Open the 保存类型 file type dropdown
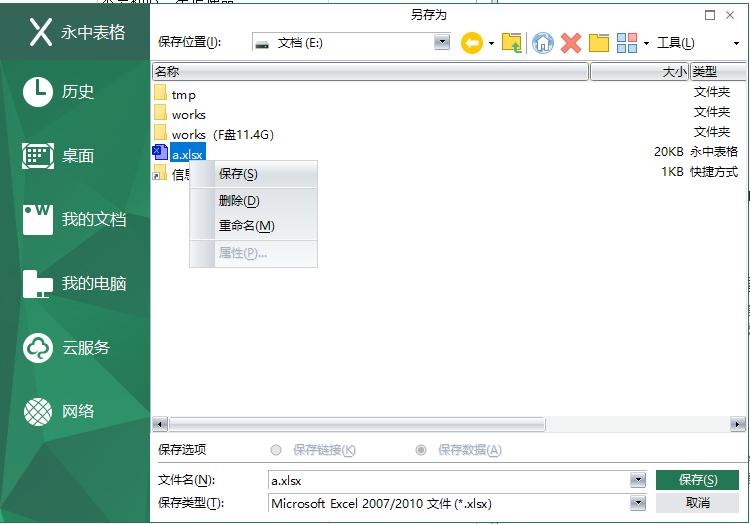Viewport: 750px width, 524px height. 638,502
